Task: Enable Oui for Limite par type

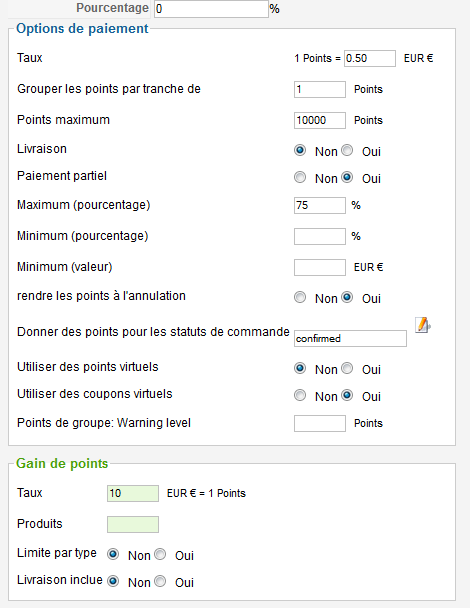Action: point(160,554)
